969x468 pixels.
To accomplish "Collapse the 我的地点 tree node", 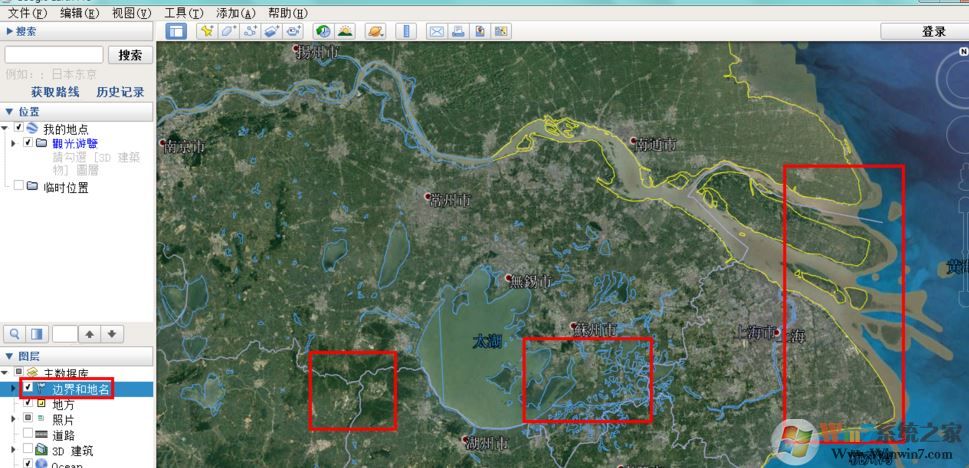I will click(5, 127).
